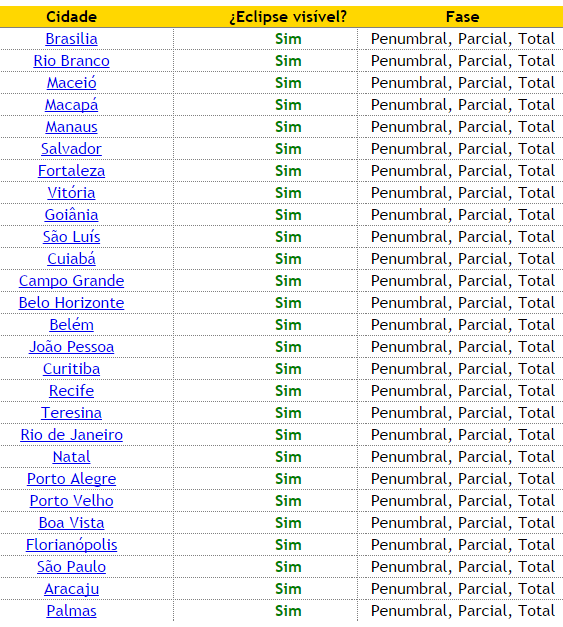This screenshot has width=563, height=627.
Task: Open the Rio de Janeiro link
Action: pyautogui.click(x=71, y=435)
